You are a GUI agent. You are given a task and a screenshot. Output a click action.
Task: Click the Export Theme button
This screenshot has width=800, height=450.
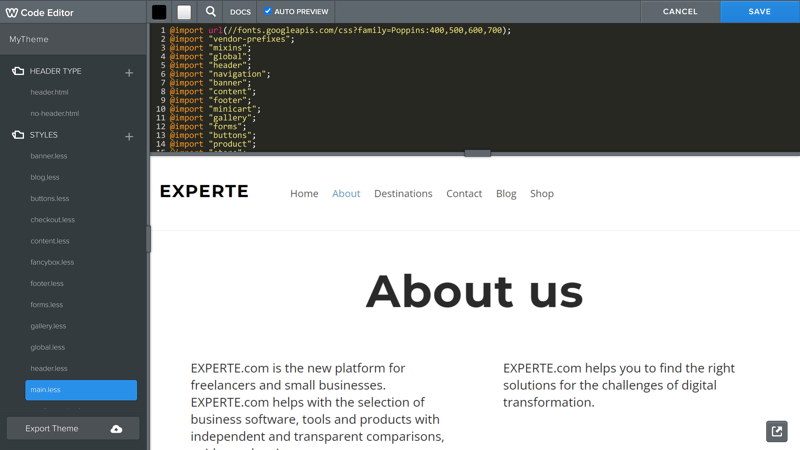[x=73, y=429]
